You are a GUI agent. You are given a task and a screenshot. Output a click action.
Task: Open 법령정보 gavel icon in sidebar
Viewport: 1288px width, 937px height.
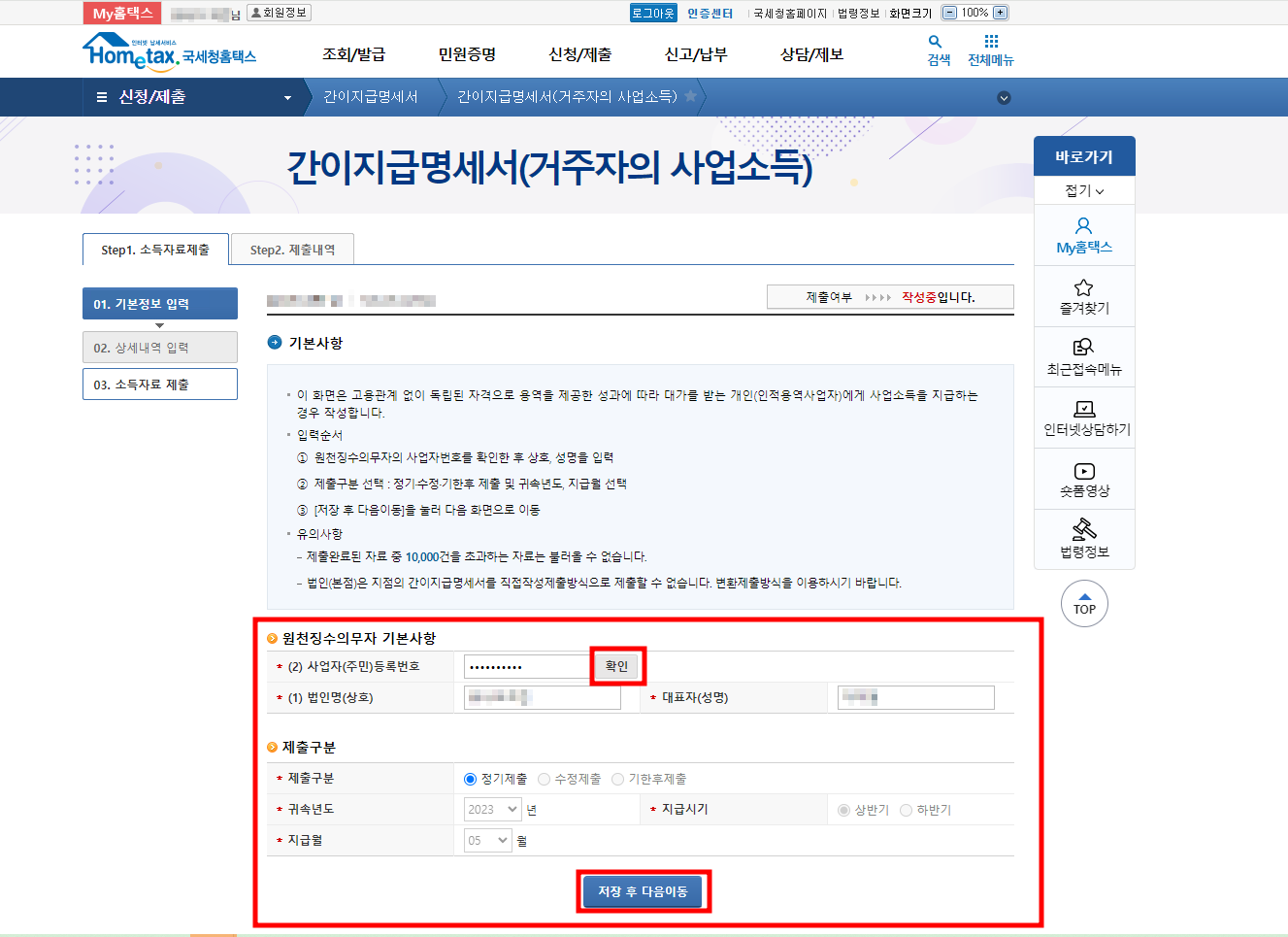[1084, 529]
